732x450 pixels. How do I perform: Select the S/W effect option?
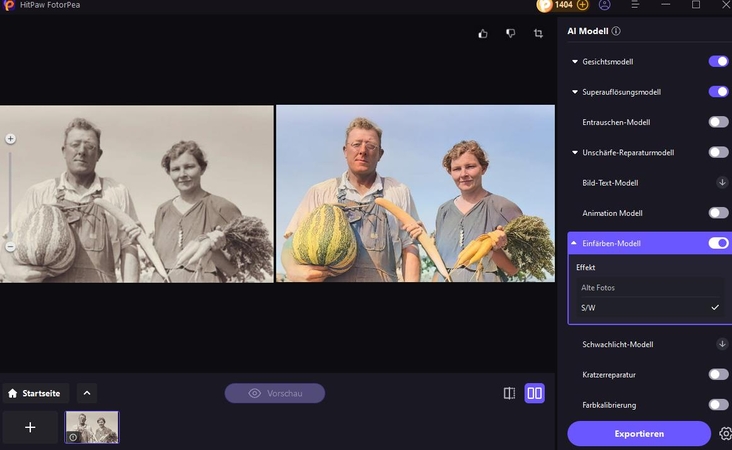pos(649,308)
